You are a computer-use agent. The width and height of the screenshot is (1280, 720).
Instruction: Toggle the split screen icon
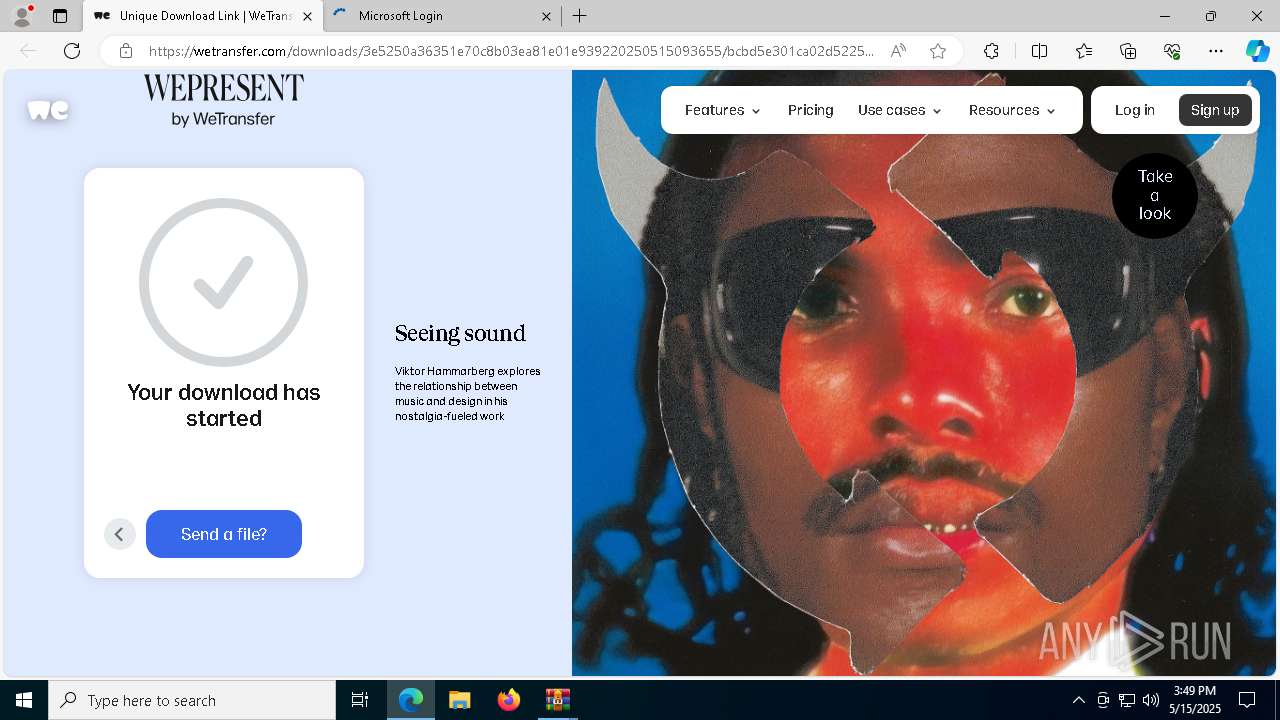(1039, 51)
